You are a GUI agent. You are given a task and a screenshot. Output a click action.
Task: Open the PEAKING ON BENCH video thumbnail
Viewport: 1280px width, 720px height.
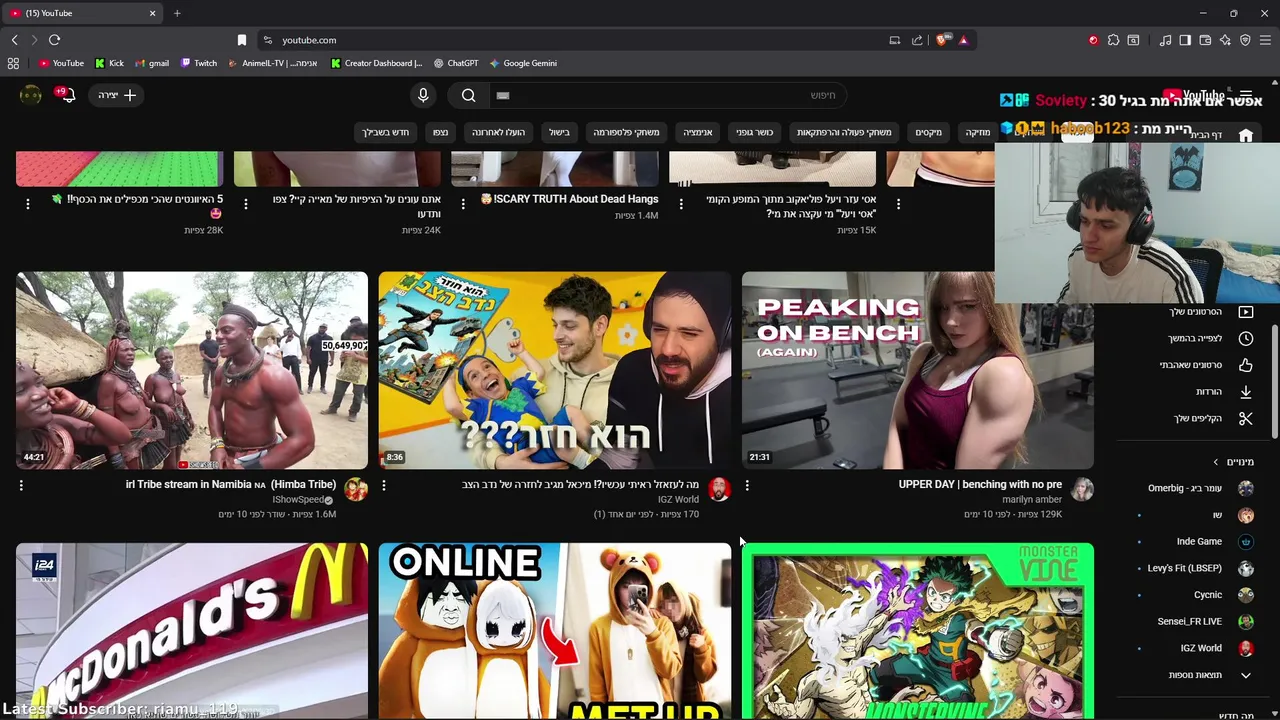pyautogui.click(x=918, y=370)
